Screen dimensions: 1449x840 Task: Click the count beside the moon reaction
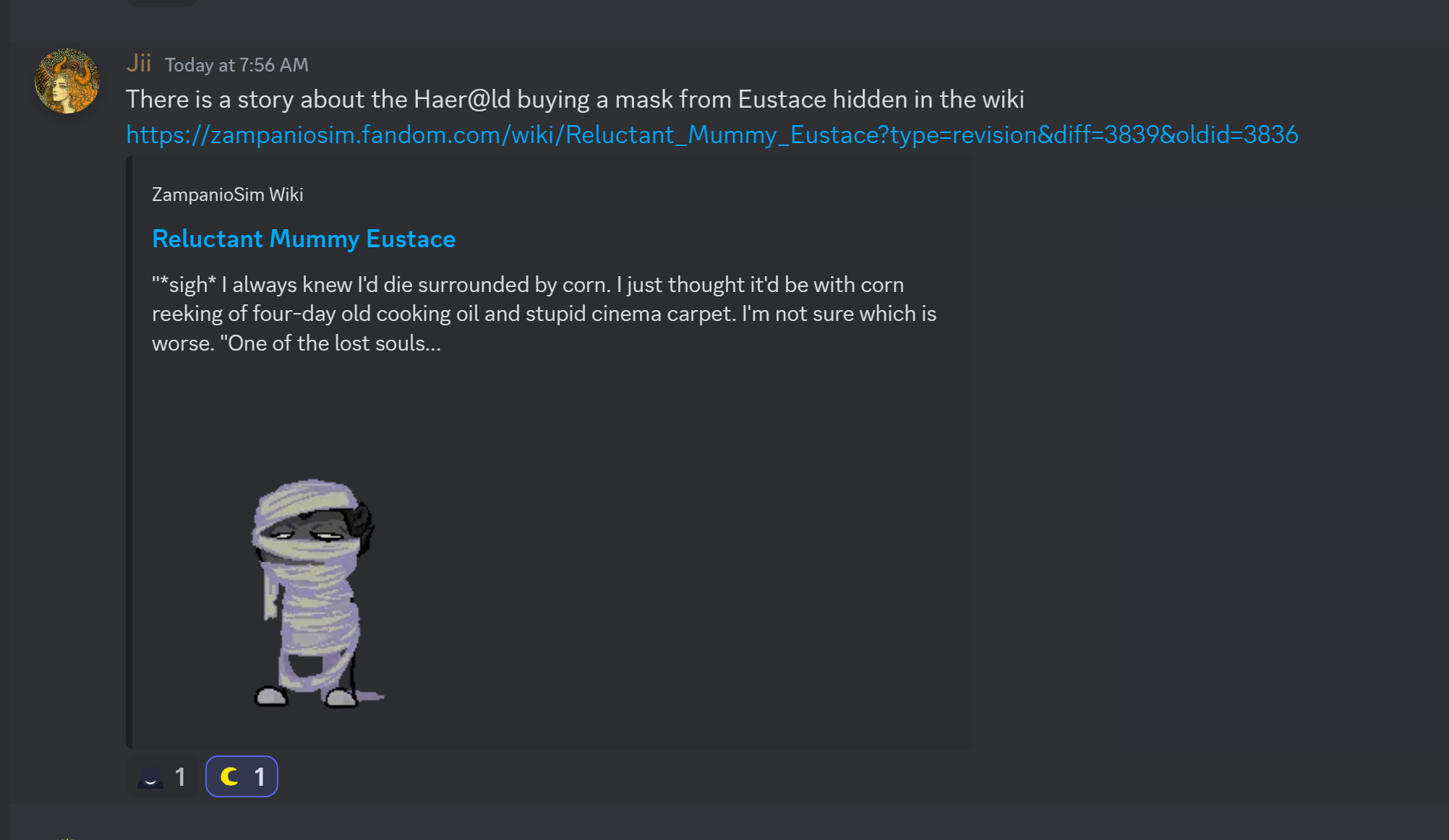tap(260, 777)
